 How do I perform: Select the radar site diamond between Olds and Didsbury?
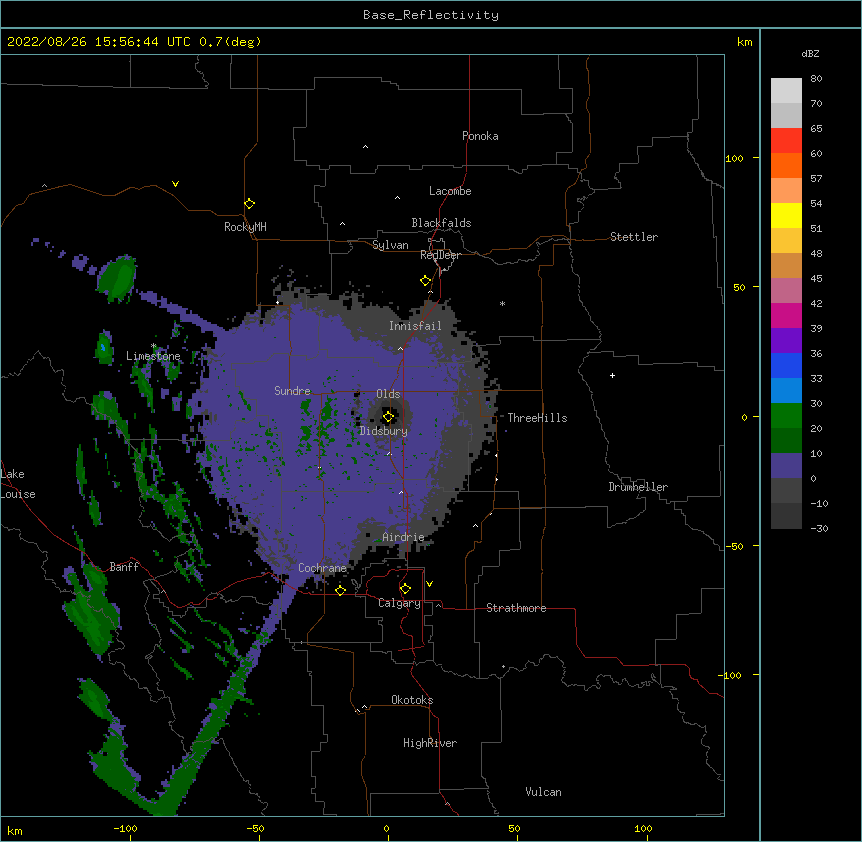coord(388,417)
